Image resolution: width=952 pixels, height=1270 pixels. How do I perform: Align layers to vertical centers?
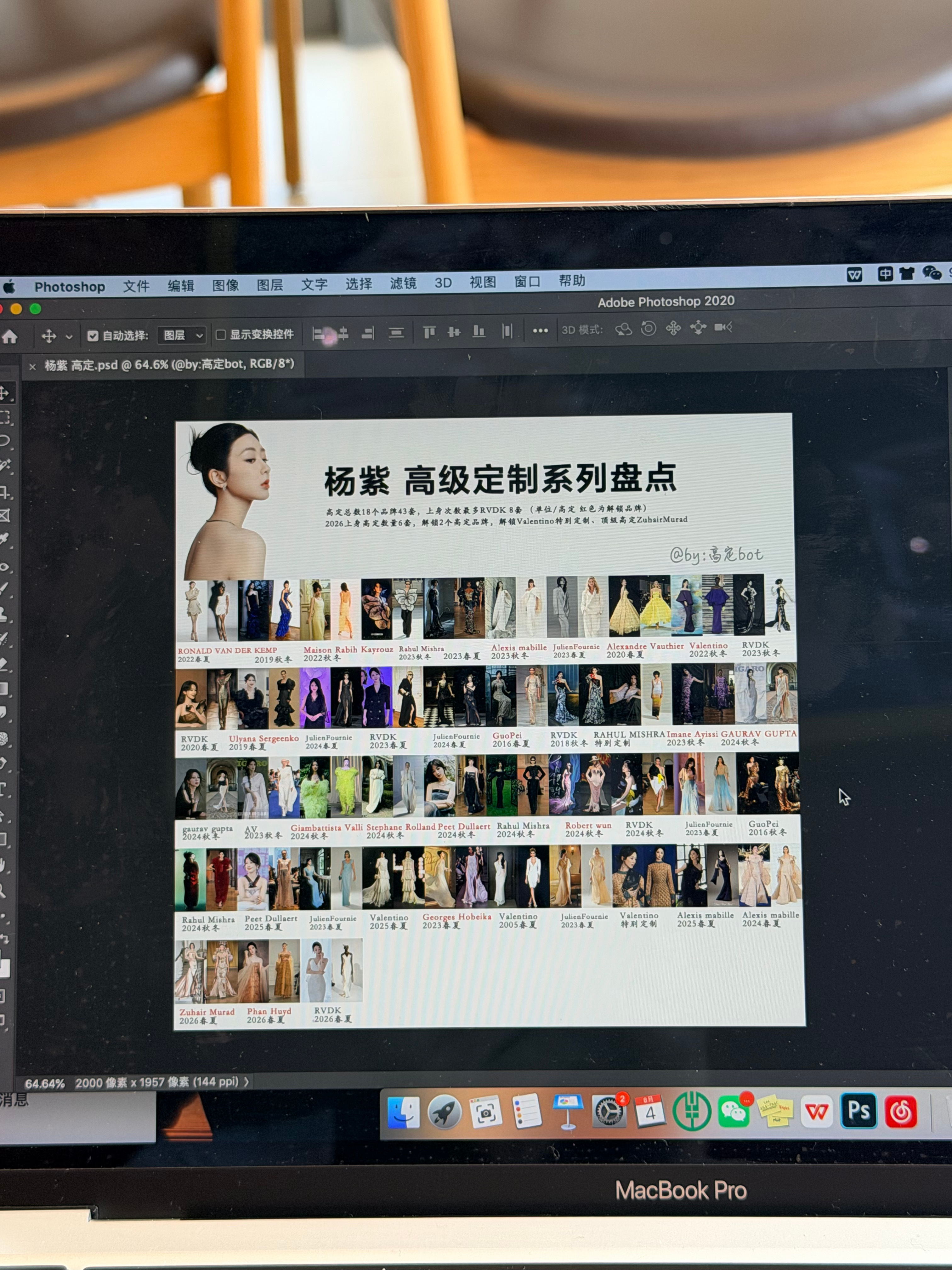click(x=454, y=332)
